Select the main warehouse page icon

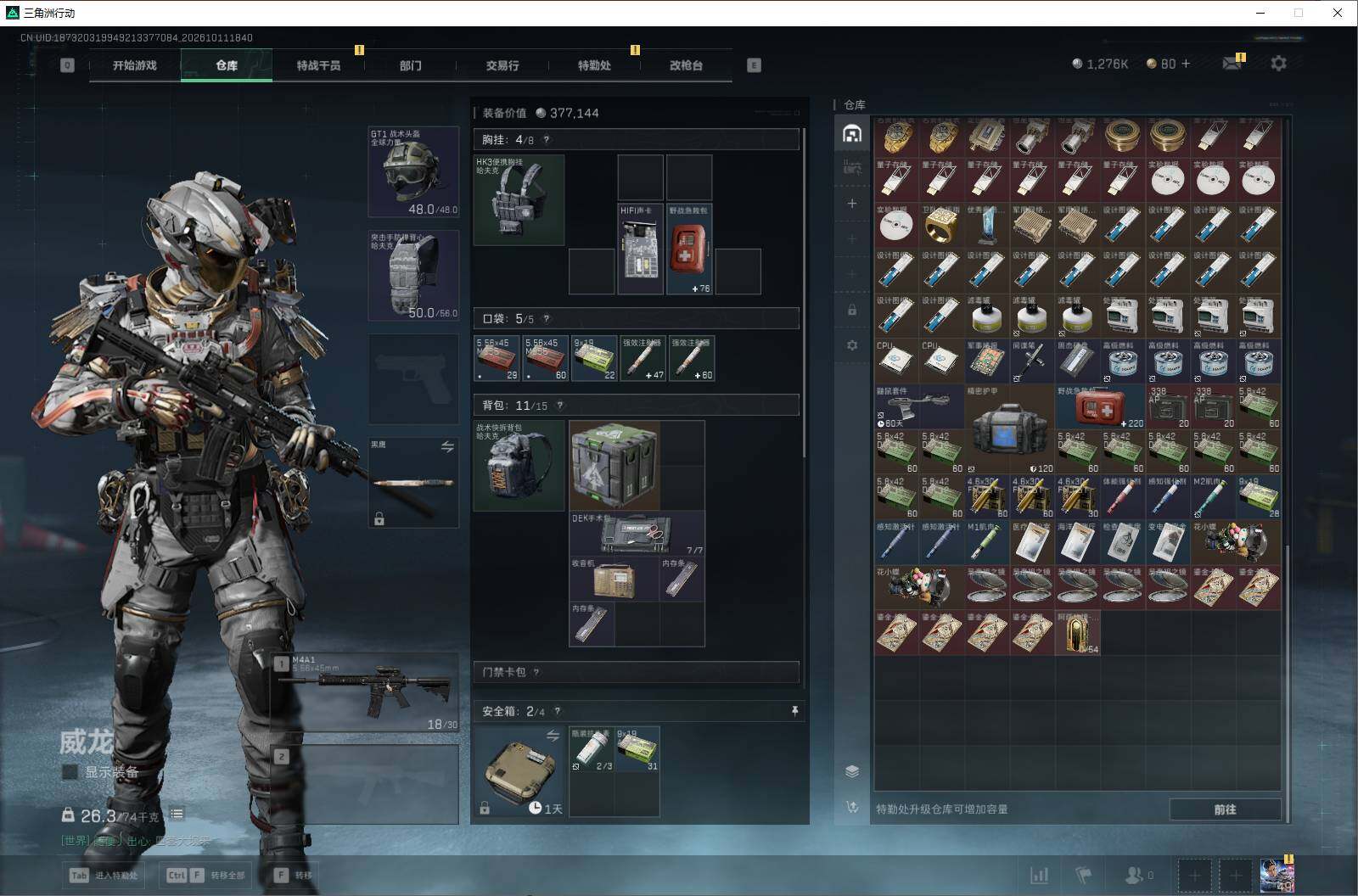coord(852,133)
